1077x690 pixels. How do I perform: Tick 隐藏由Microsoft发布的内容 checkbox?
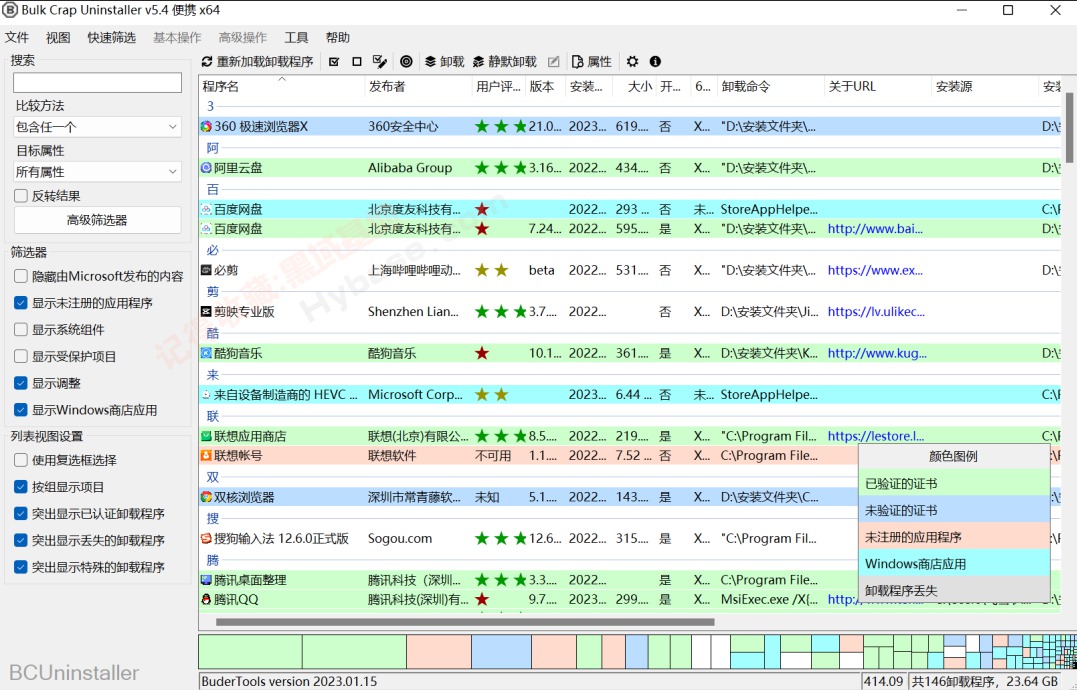click(21, 276)
